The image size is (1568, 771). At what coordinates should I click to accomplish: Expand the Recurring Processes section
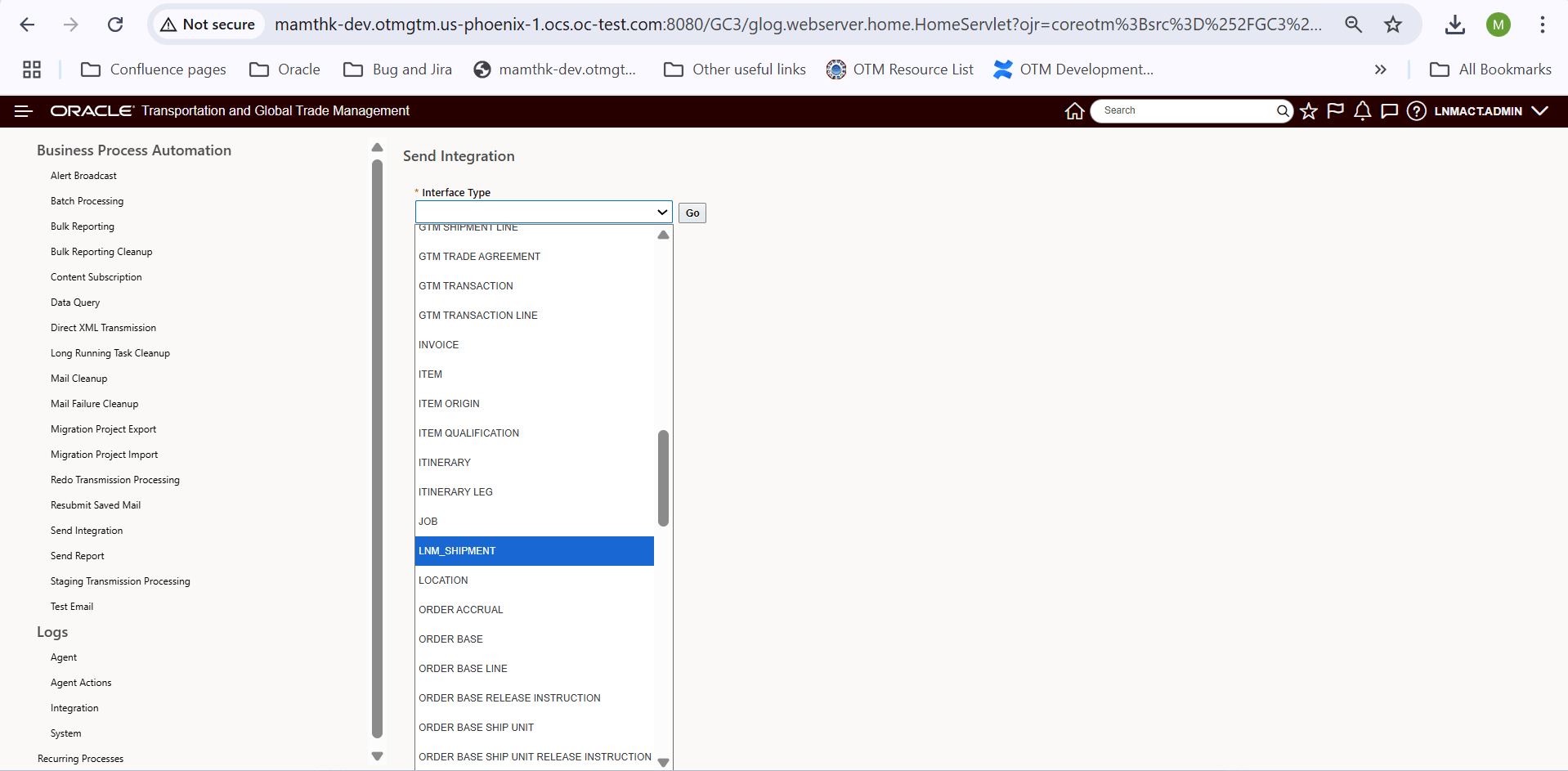tap(80, 758)
